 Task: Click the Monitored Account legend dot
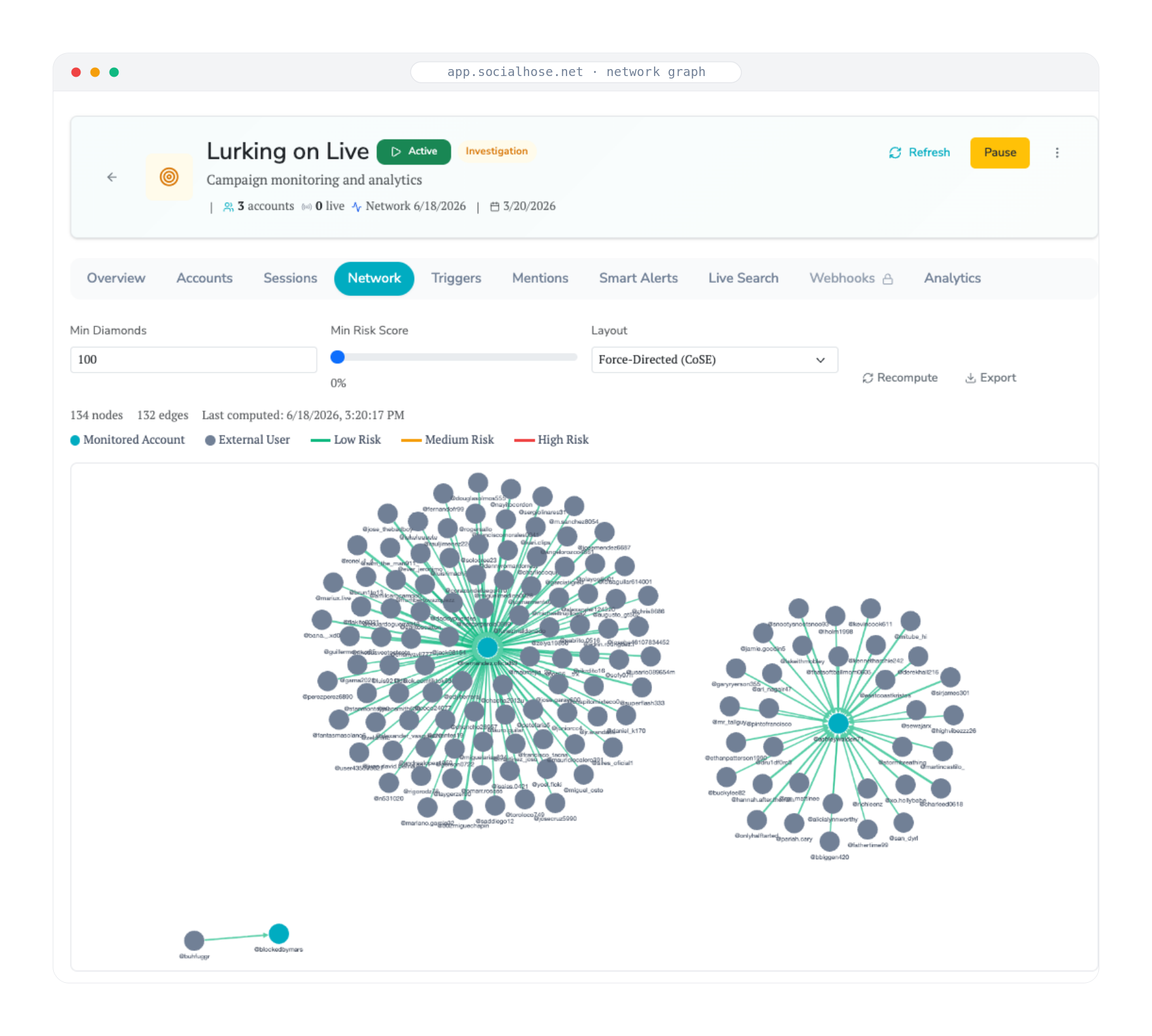[x=75, y=440]
